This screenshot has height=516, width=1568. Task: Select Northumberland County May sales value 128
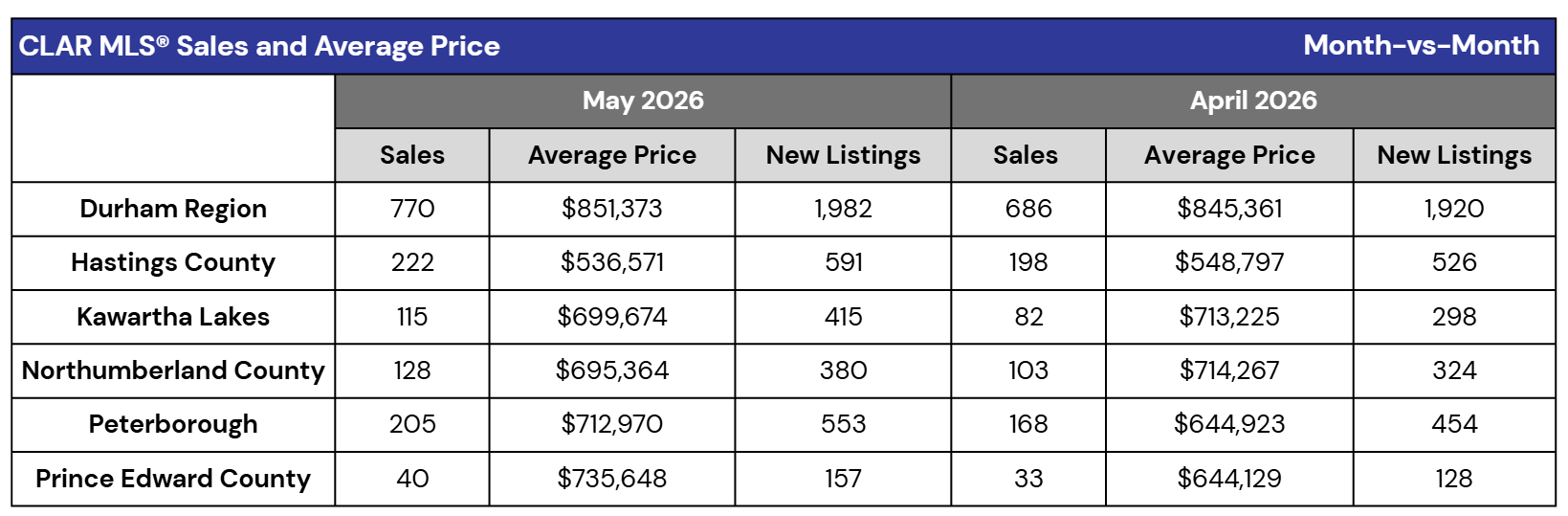click(412, 370)
